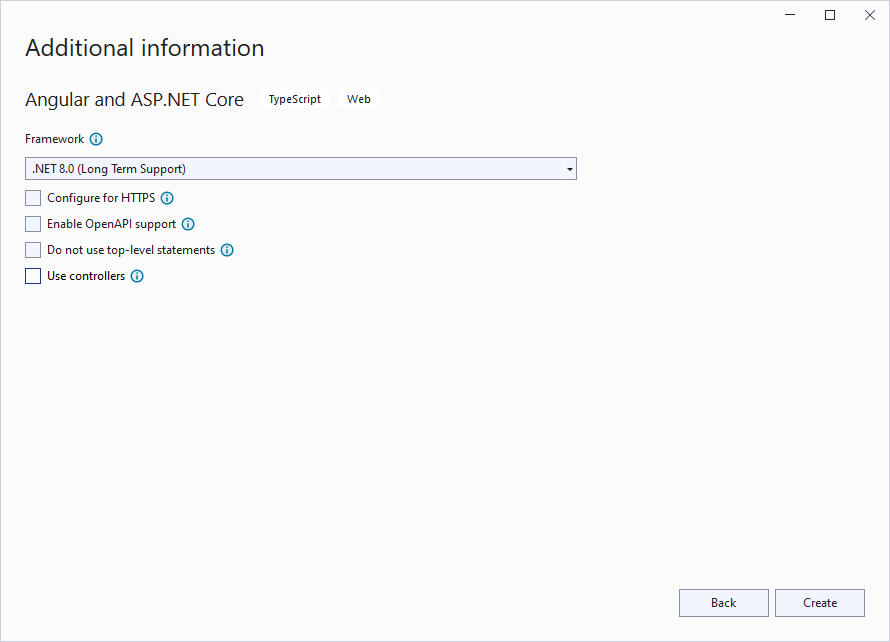Open the Framework dropdown showing .NET 8.0

(x=301, y=169)
